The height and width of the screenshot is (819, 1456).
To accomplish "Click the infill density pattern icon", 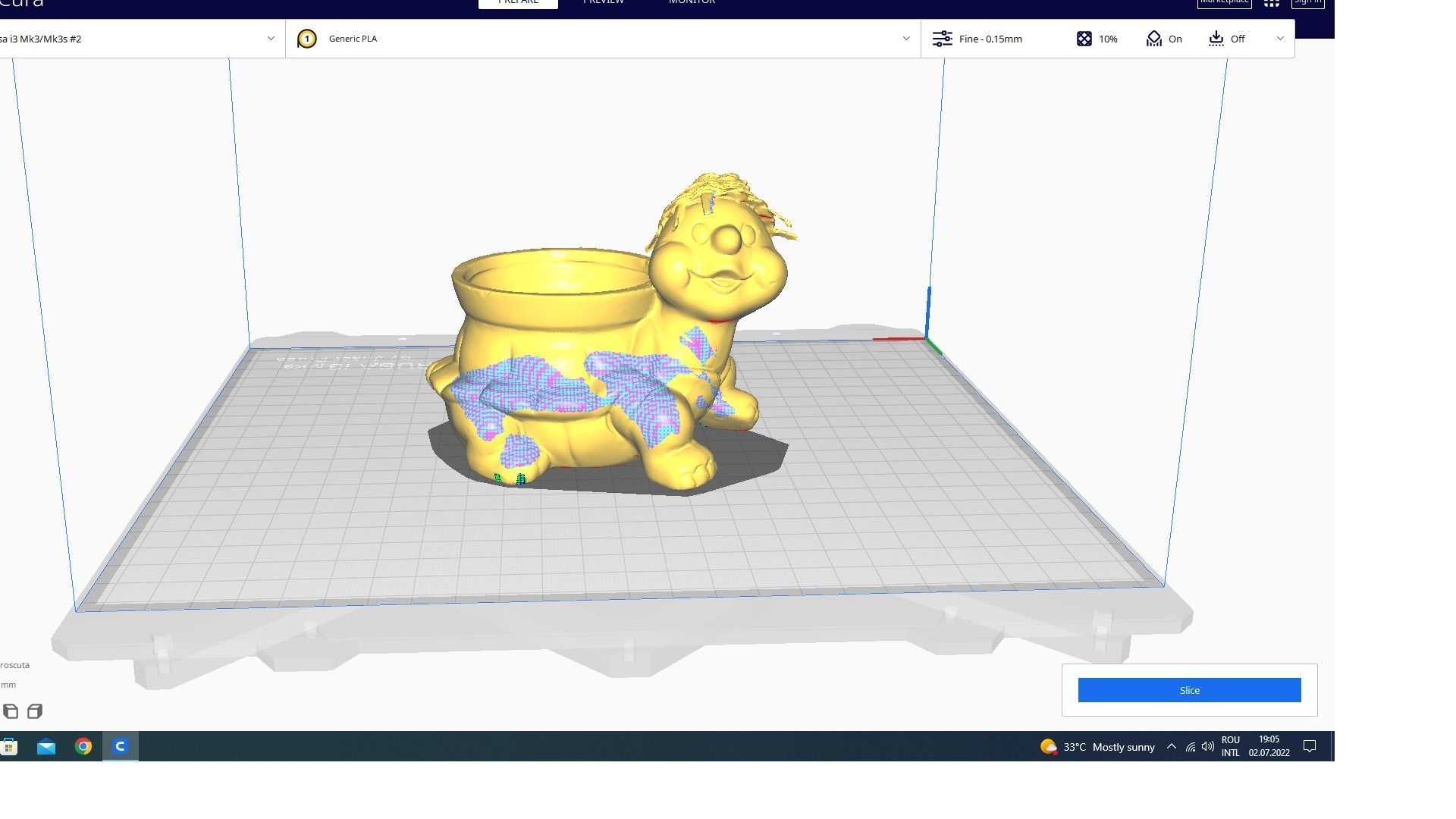I will click(x=1084, y=39).
